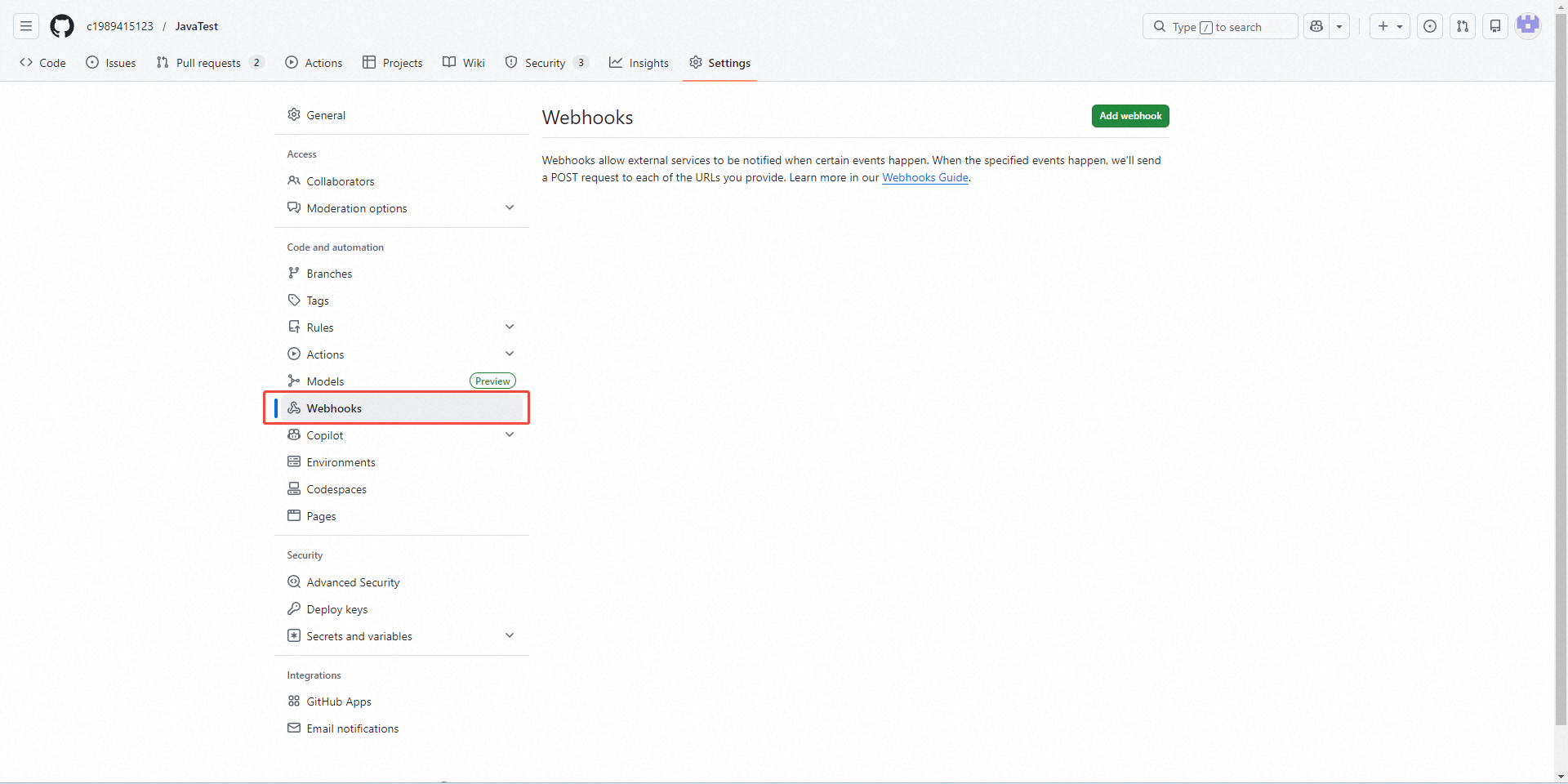Image resolution: width=1568 pixels, height=784 pixels.
Task: Switch to the Pull requests tab
Action: click(208, 63)
